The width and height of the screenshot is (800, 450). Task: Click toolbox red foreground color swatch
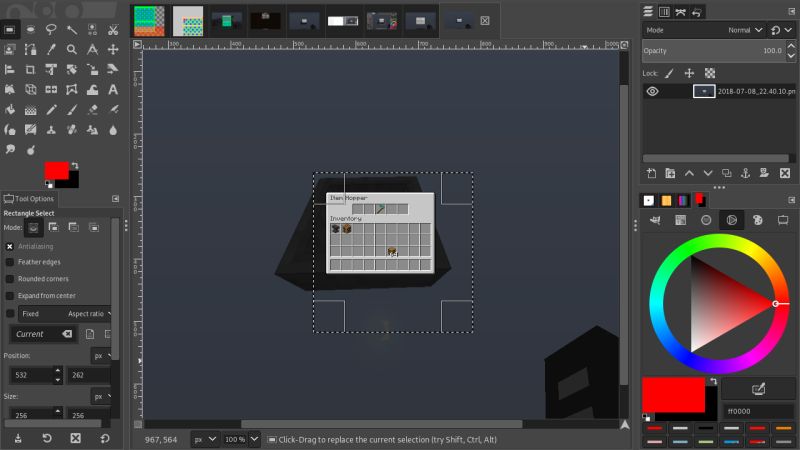click(56, 170)
